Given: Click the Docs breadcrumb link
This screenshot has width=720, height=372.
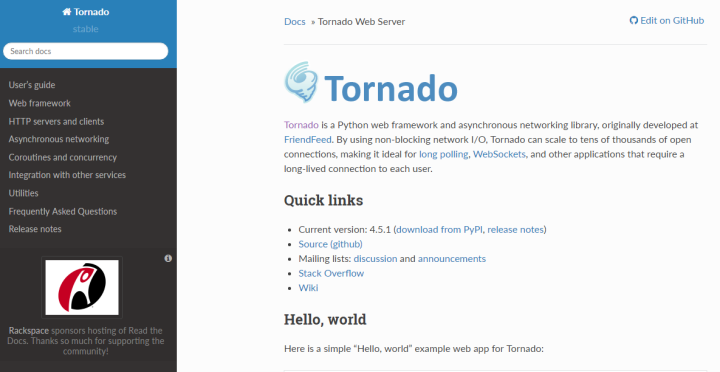Looking at the screenshot, I should coord(295,22).
